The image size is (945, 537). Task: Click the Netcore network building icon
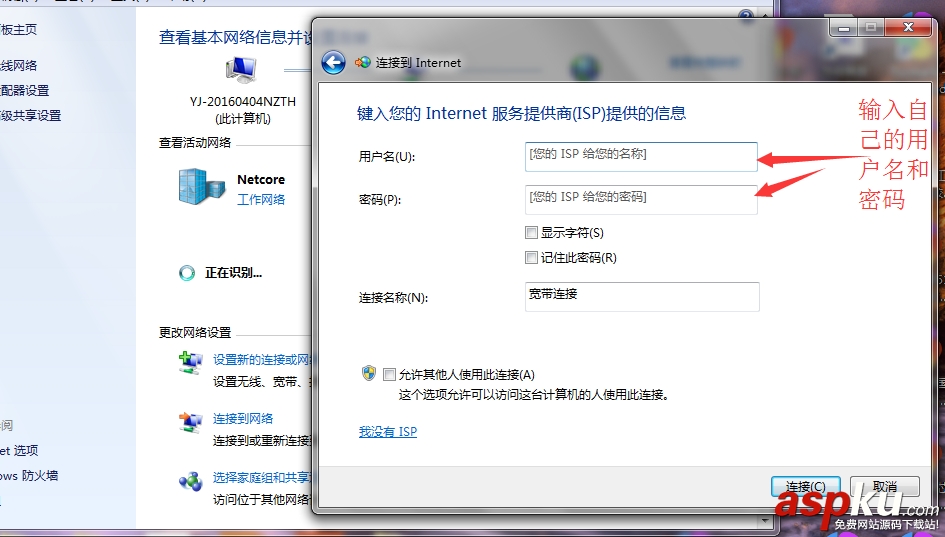(201, 187)
